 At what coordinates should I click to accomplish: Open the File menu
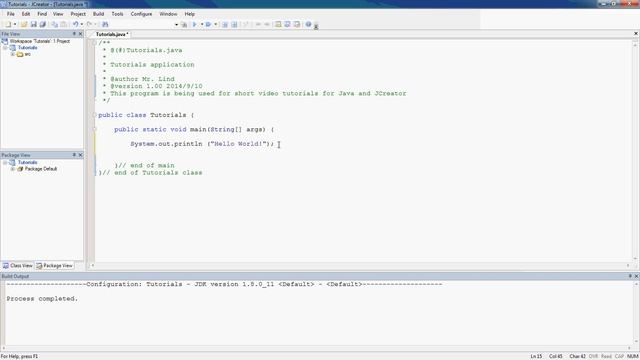click(x=11, y=14)
